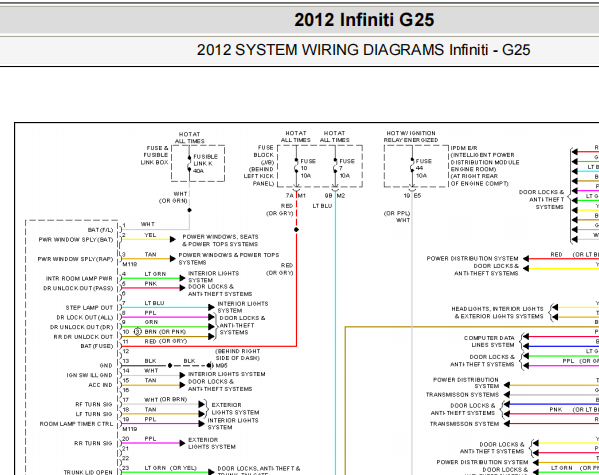599x475 pixels.
Task: Select the 'FUSIBLE LINK K 40A' label
Action: pyautogui.click(x=205, y=164)
